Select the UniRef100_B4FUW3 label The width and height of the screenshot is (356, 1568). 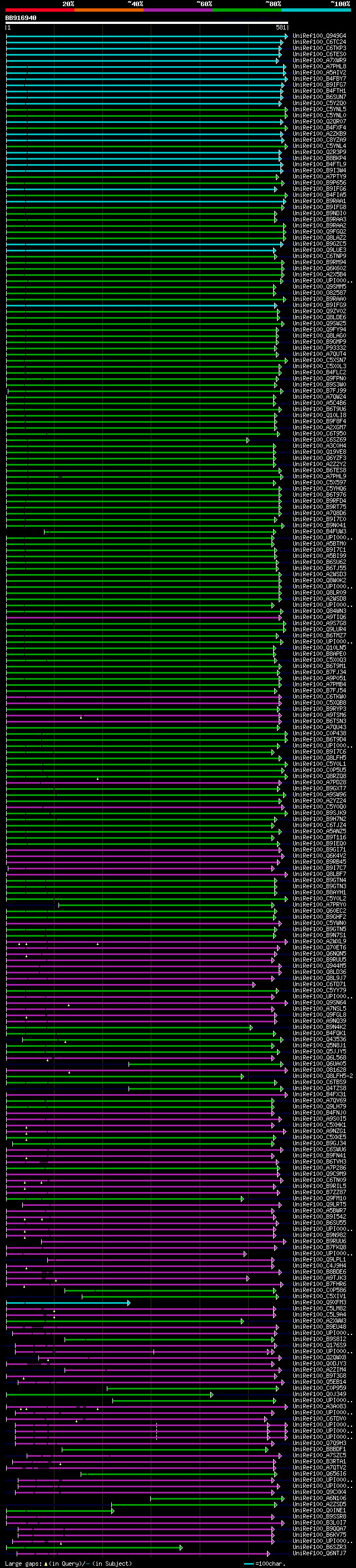coord(319,531)
